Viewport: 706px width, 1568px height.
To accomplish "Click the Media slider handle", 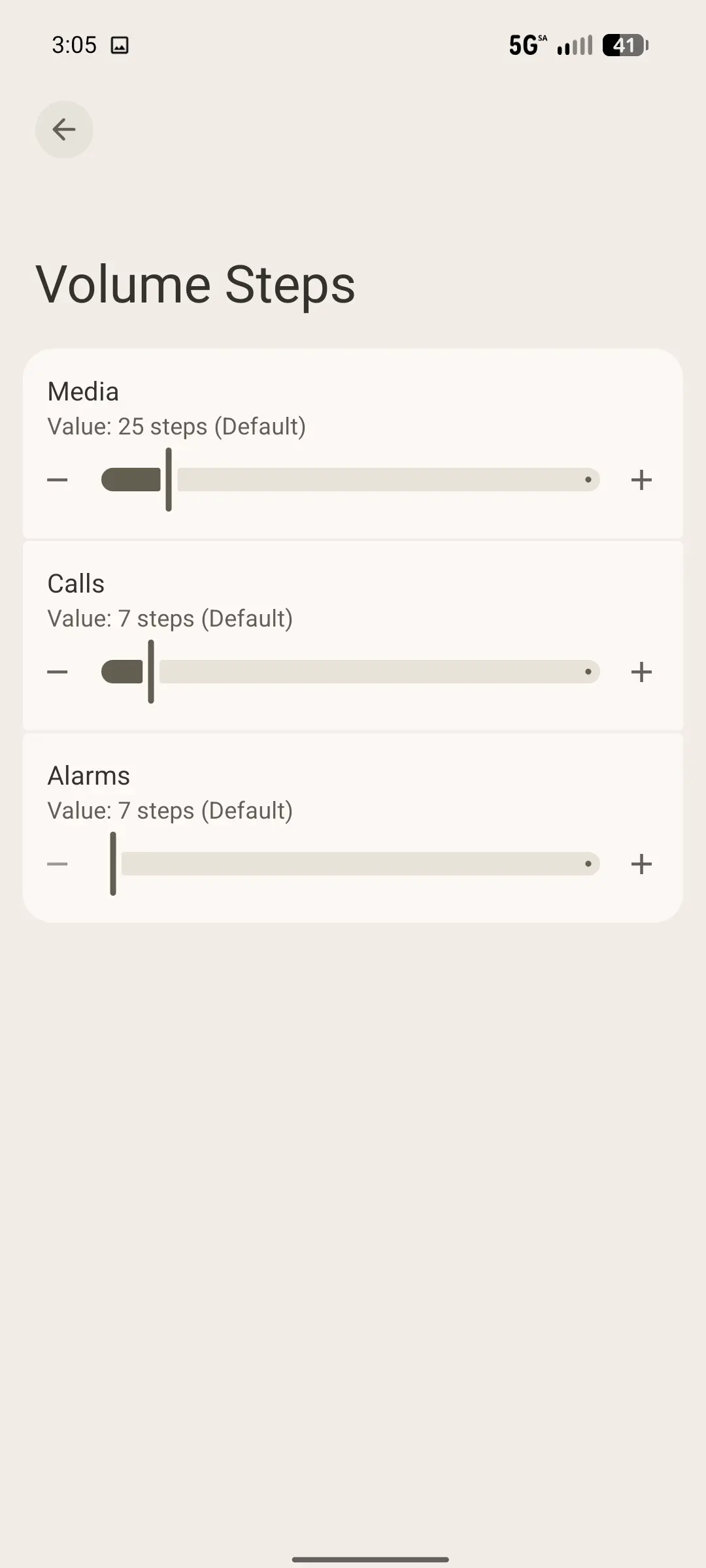I will click(169, 480).
